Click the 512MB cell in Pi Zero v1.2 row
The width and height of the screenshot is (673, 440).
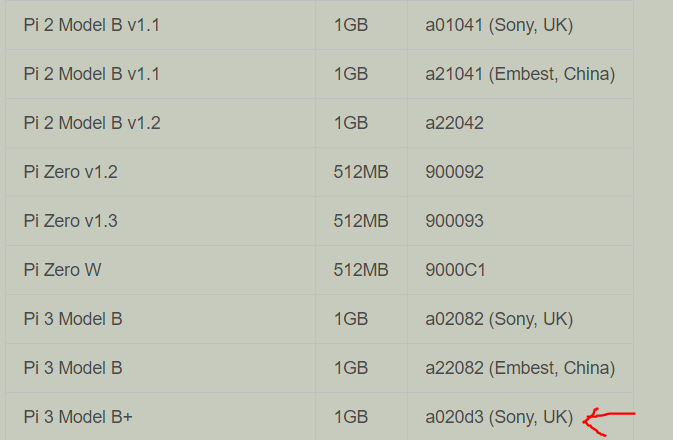tap(361, 172)
